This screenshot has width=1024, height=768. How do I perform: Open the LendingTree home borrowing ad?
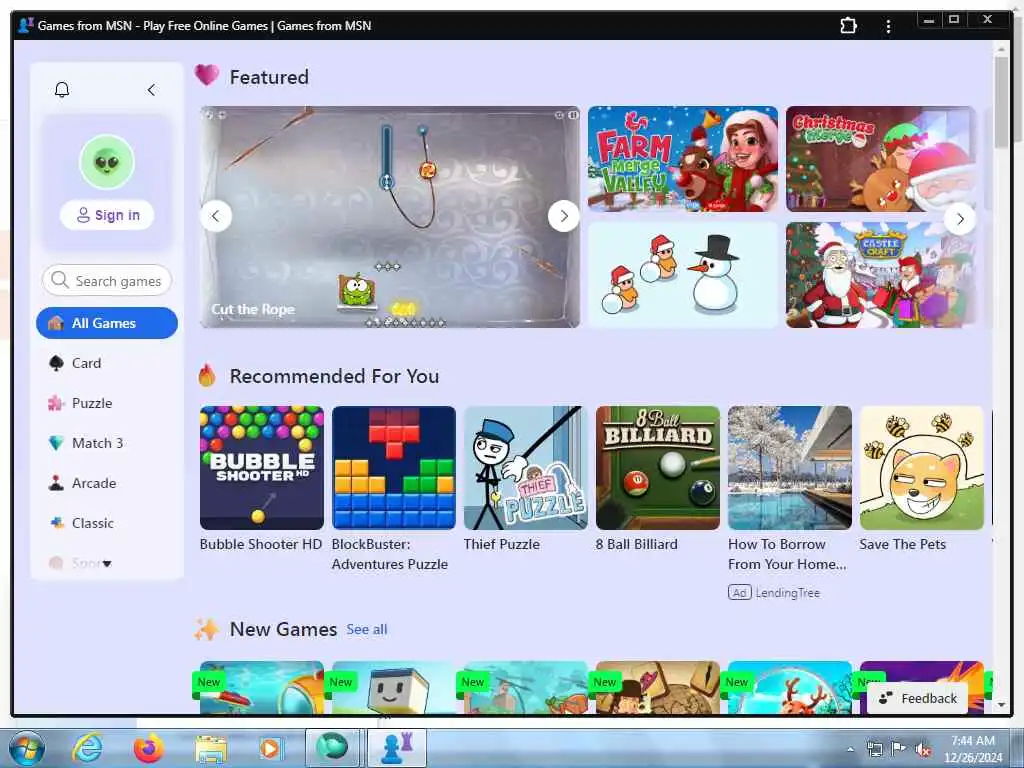(790, 468)
